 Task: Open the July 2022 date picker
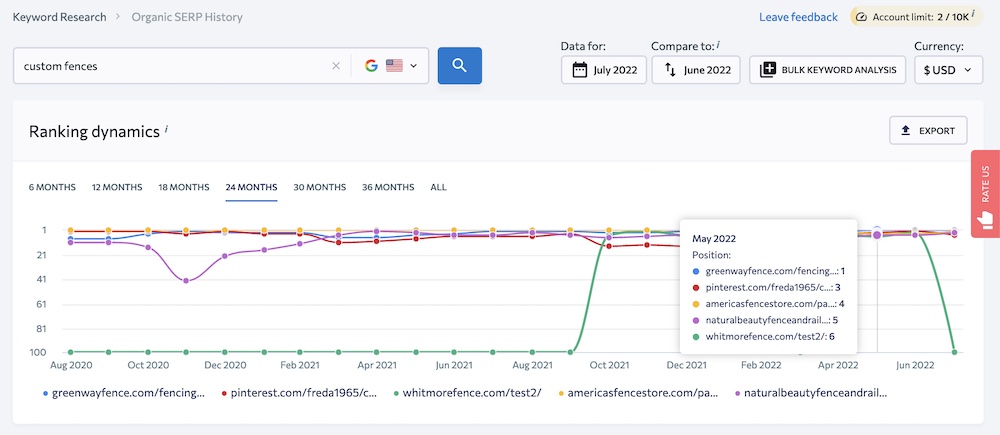(604, 70)
